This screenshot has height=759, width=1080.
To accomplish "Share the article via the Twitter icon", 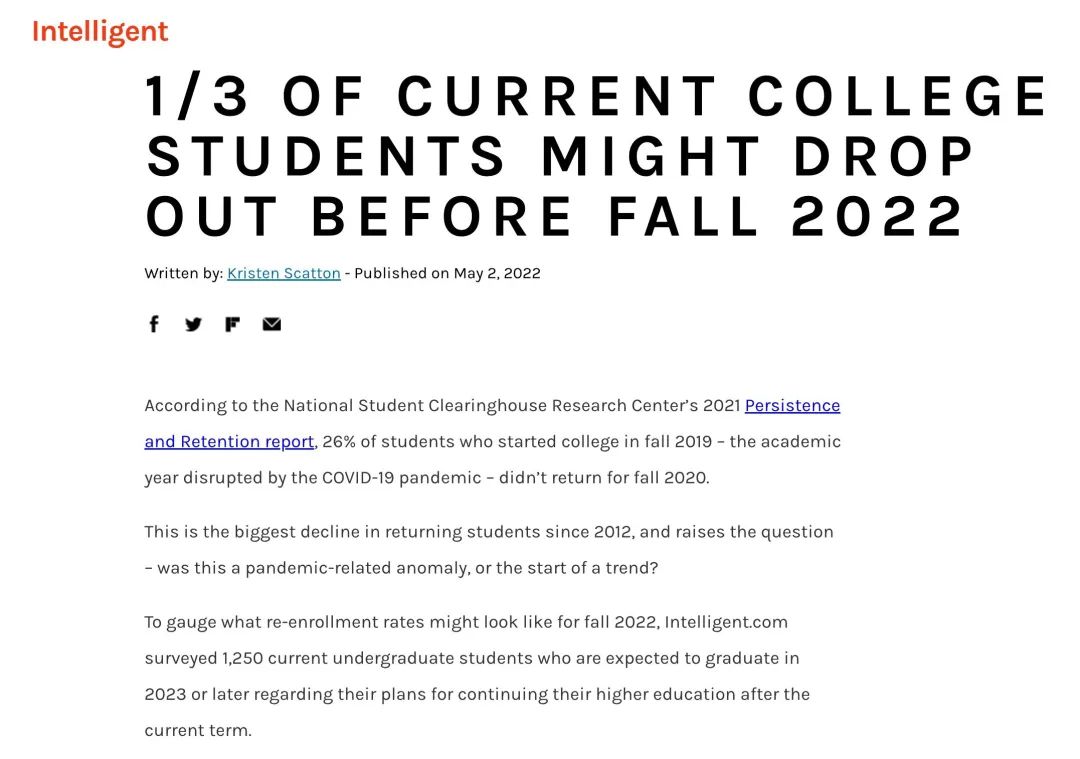I will [x=194, y=324].
